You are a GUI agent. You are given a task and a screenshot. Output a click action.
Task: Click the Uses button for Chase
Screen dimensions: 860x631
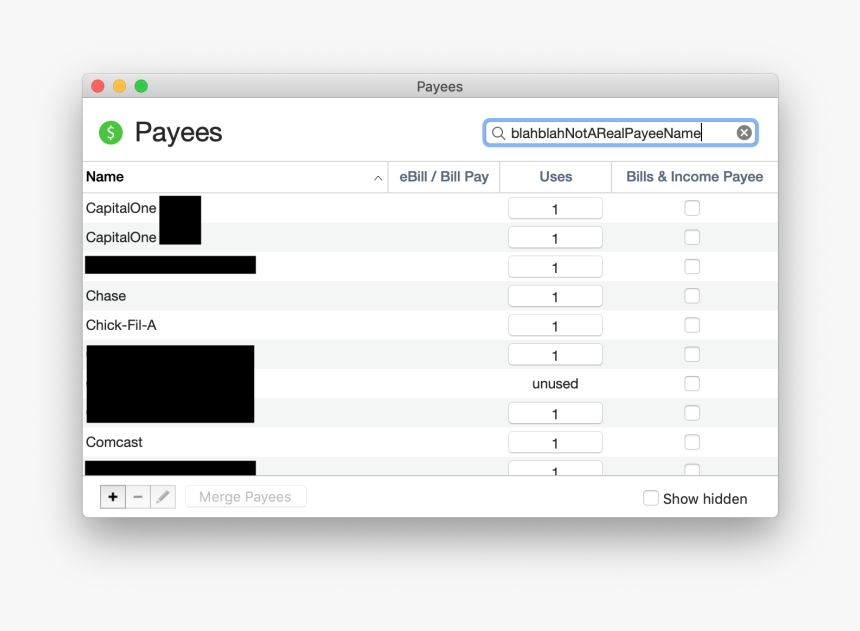click(555, 296)
